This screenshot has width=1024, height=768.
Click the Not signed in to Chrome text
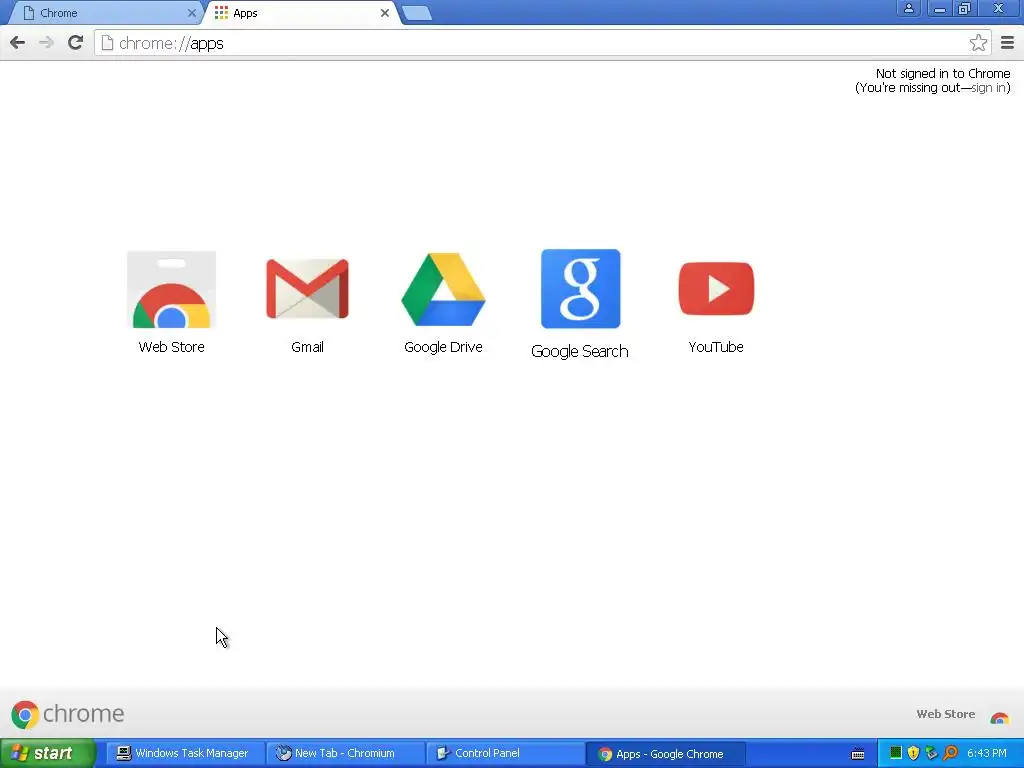[x=943, y=73]
